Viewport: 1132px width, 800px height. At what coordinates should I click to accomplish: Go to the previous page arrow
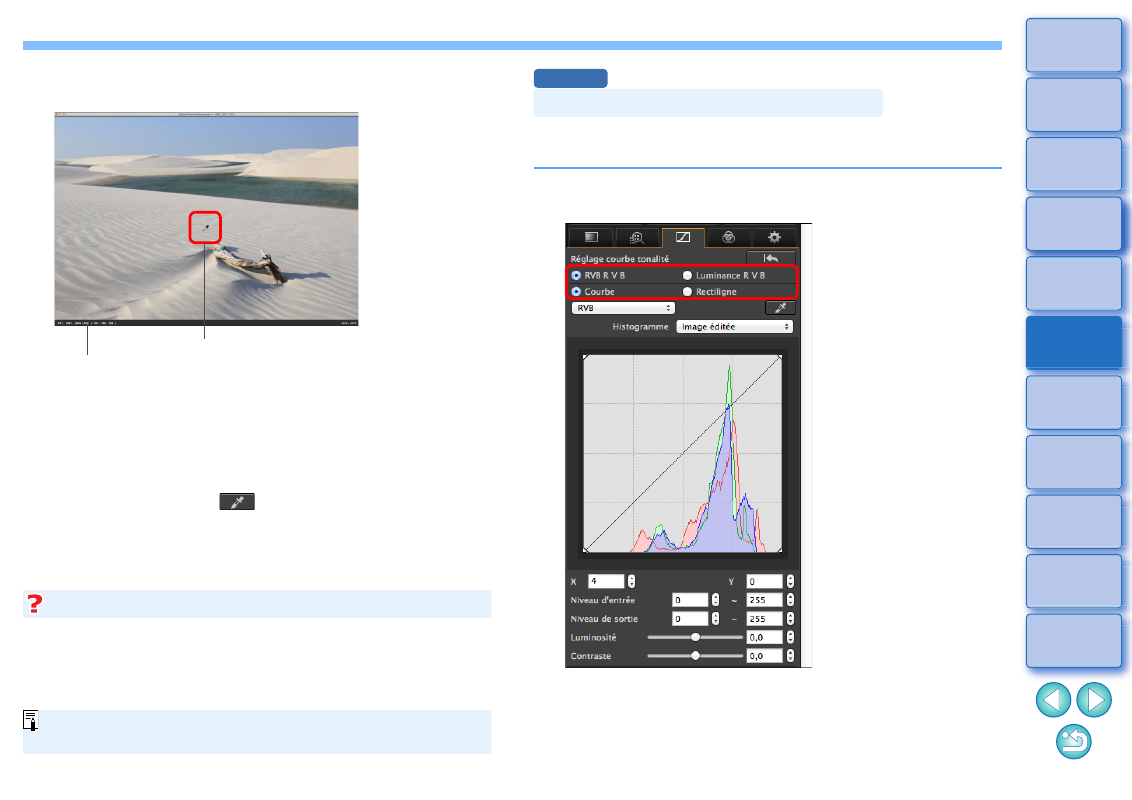(1053, 698)
